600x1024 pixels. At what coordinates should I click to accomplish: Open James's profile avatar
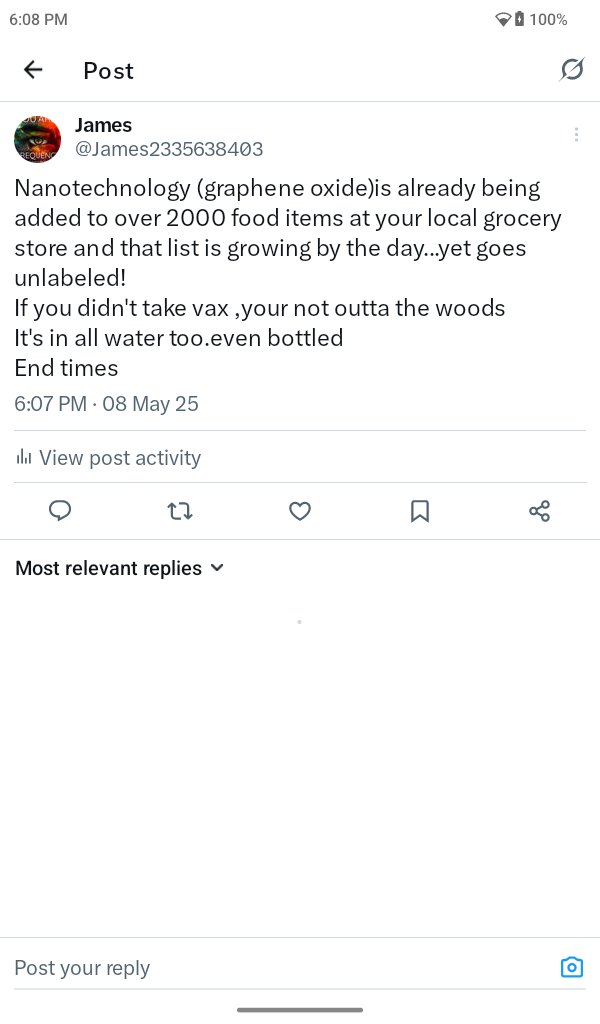point(38,138)
